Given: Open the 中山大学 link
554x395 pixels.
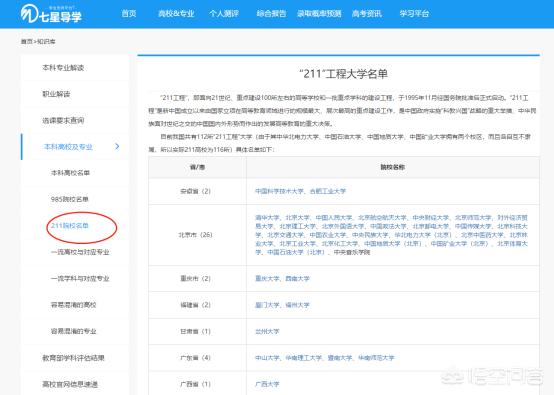Looking at the screenshot, I should pyautogui.click(x=267, y=358).
